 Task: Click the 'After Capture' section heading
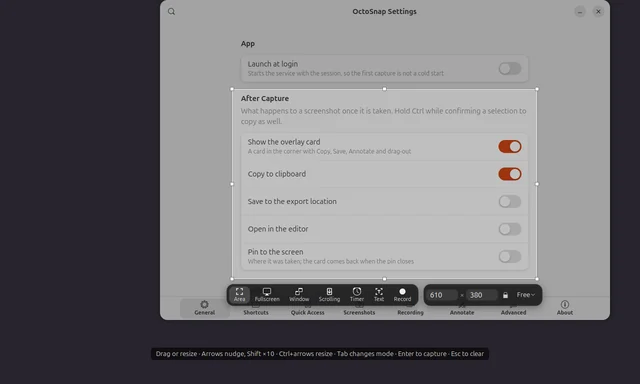264,98
